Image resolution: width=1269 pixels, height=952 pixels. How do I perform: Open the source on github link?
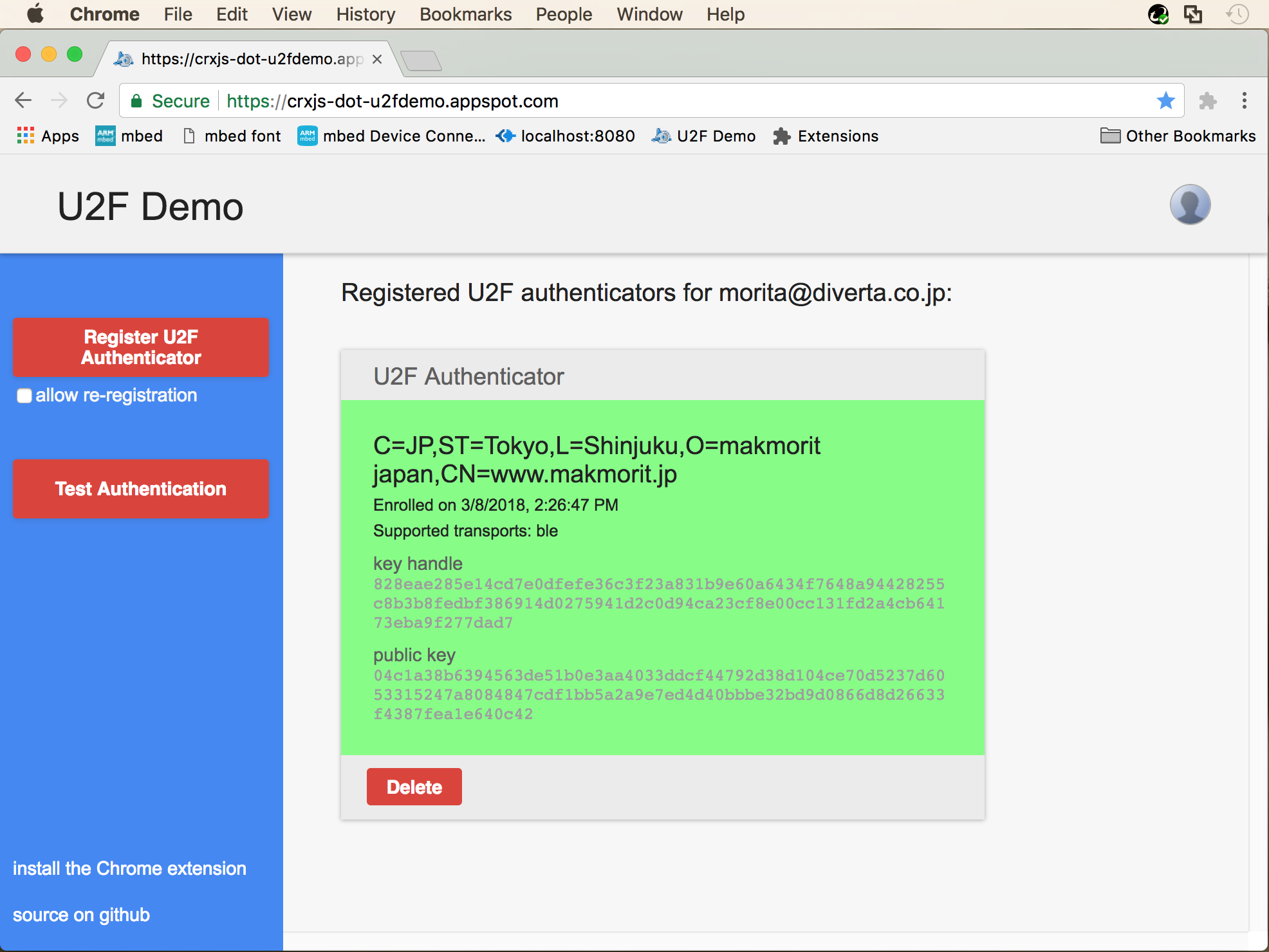pos(80,914)
